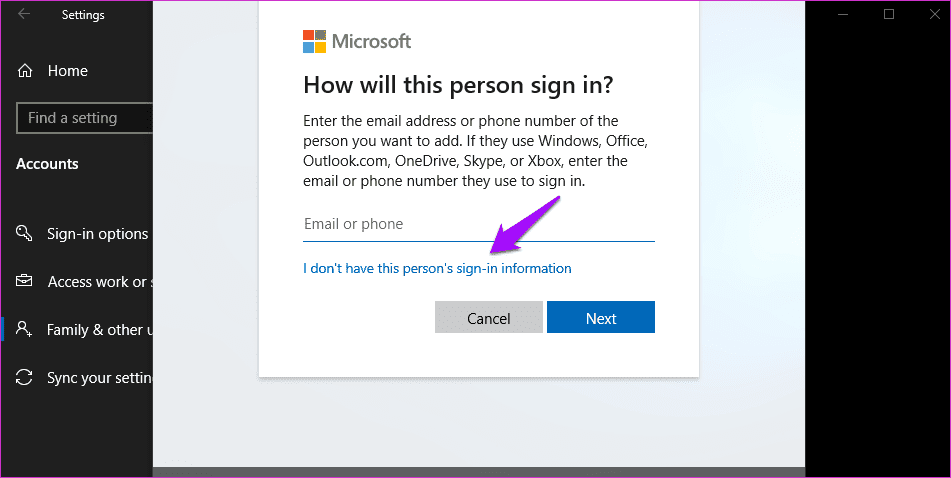Minimize the Settings window
Screen dimensions: 951x478
coord(843,14)
